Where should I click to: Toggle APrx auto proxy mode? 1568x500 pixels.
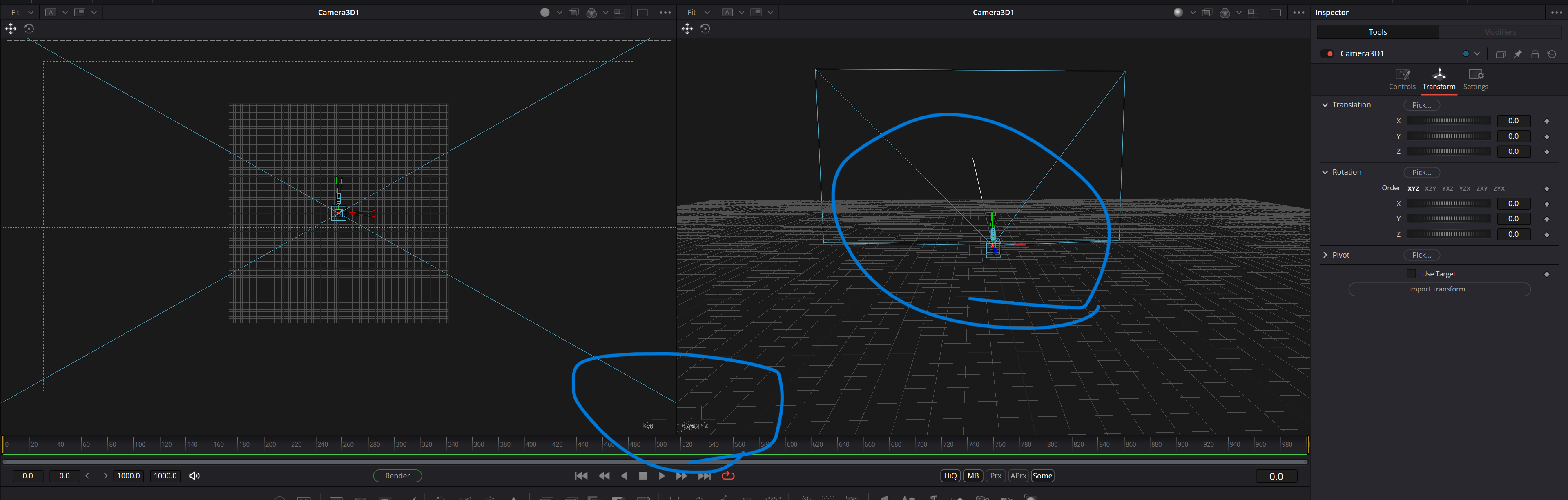(x=1018, y=476)
